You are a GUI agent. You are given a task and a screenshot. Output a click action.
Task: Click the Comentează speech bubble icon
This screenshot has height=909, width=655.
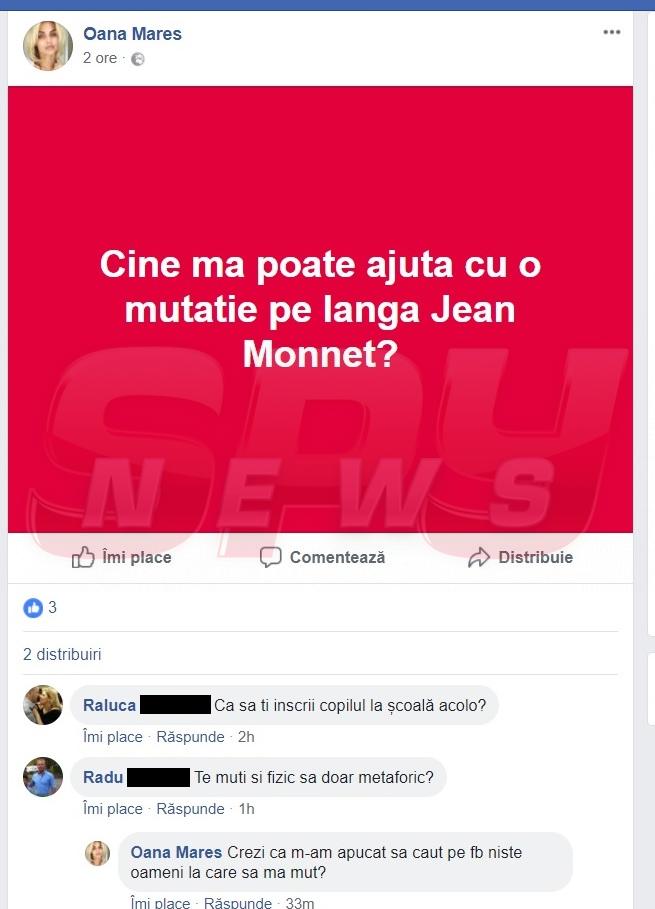[271, 557]
